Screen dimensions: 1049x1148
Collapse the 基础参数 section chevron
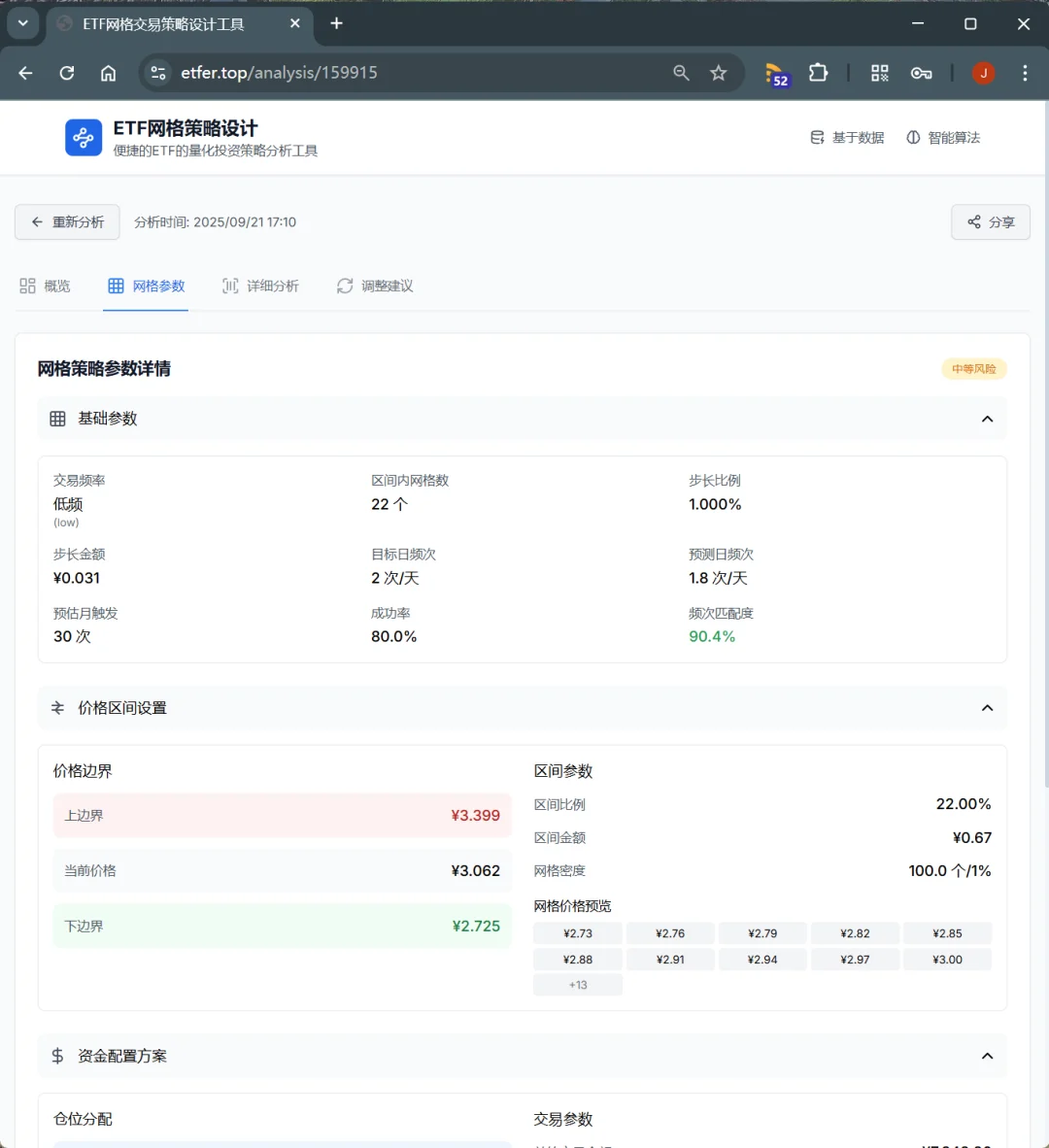(987, 418)
